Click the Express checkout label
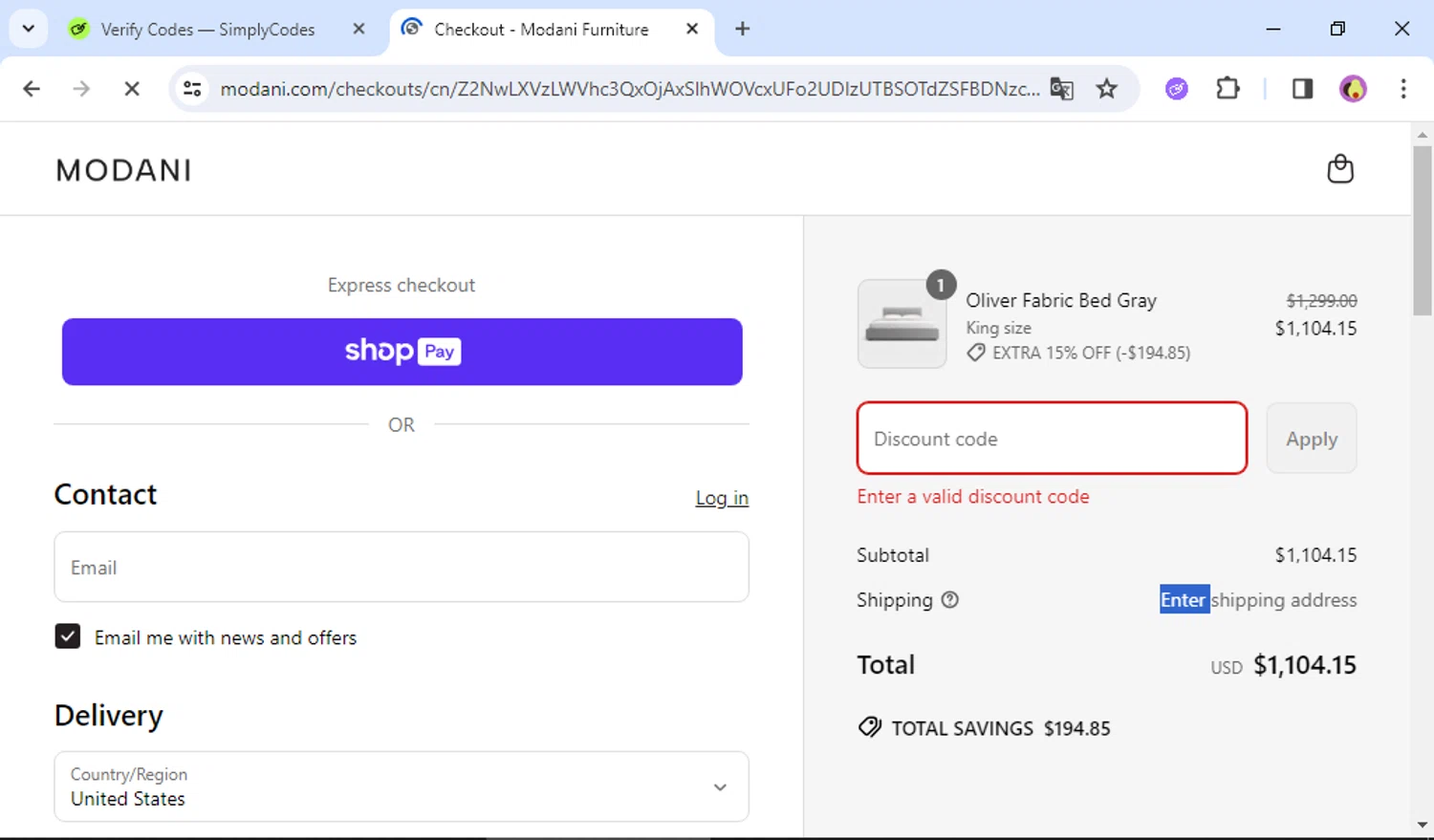 click(x=402, y=285)
